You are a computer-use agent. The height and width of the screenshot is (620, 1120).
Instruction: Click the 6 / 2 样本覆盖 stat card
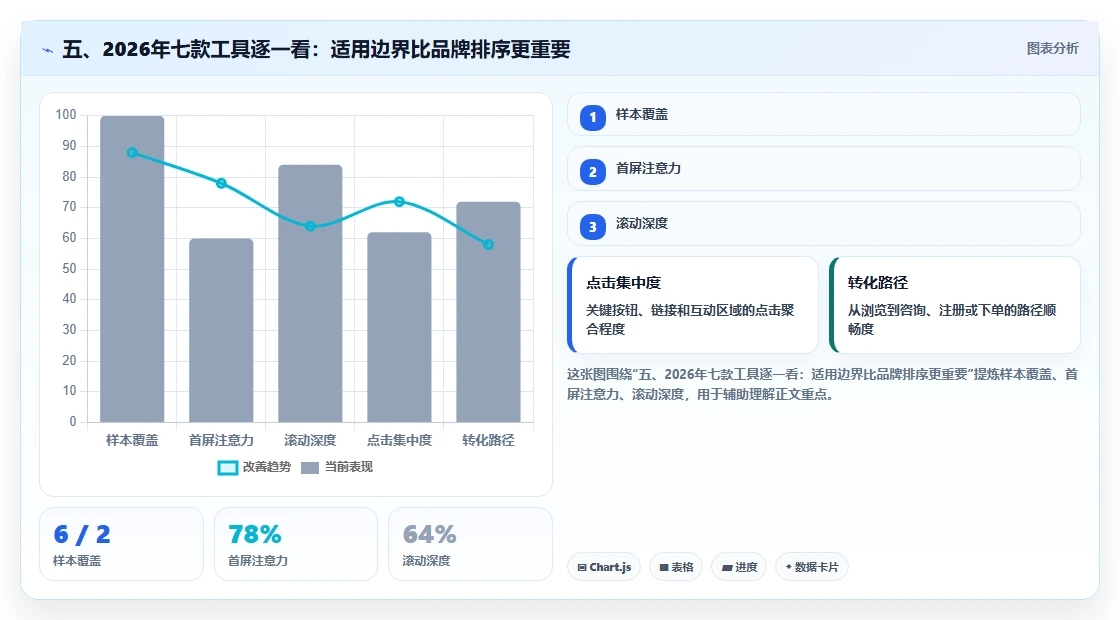121,544
